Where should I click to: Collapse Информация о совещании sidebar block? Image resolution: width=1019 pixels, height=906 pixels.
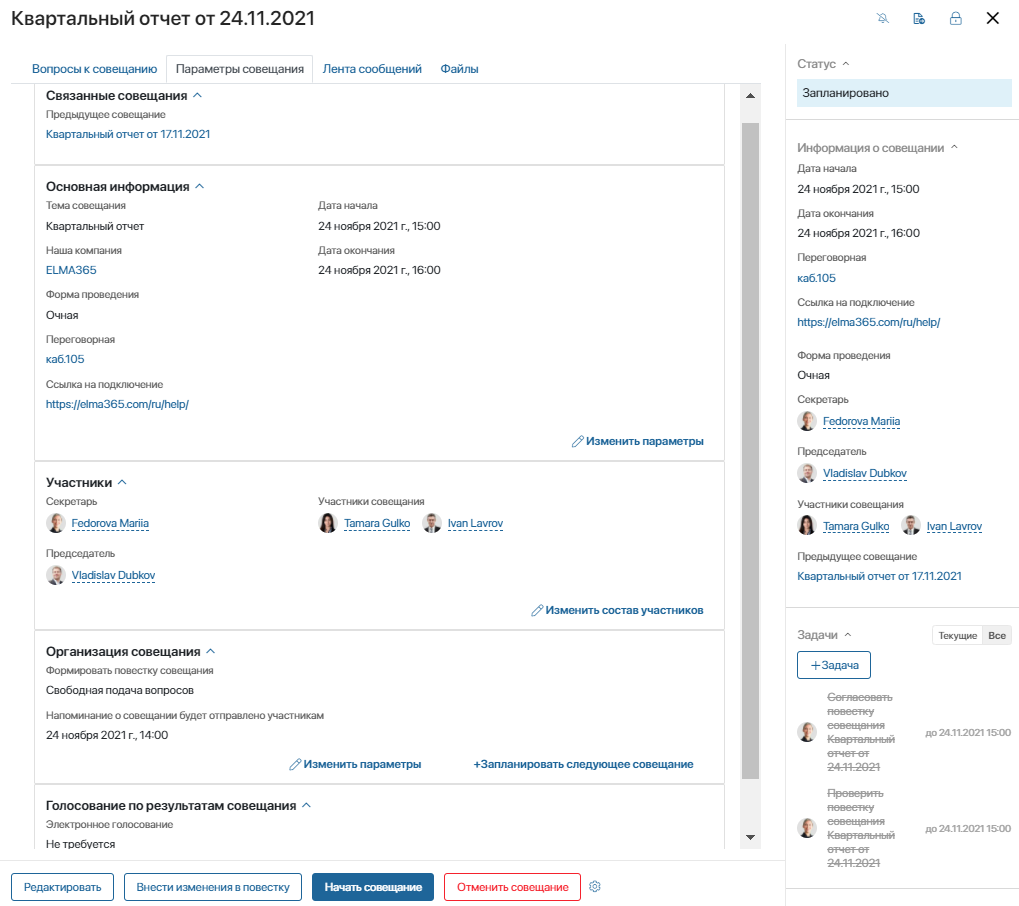tap(954, 148)
